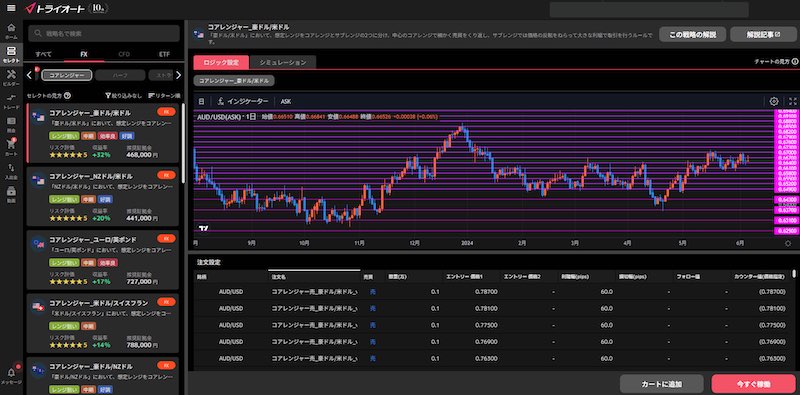
Task: Click 0.63700 price label on scale
Action: click(x=786, y=210)
